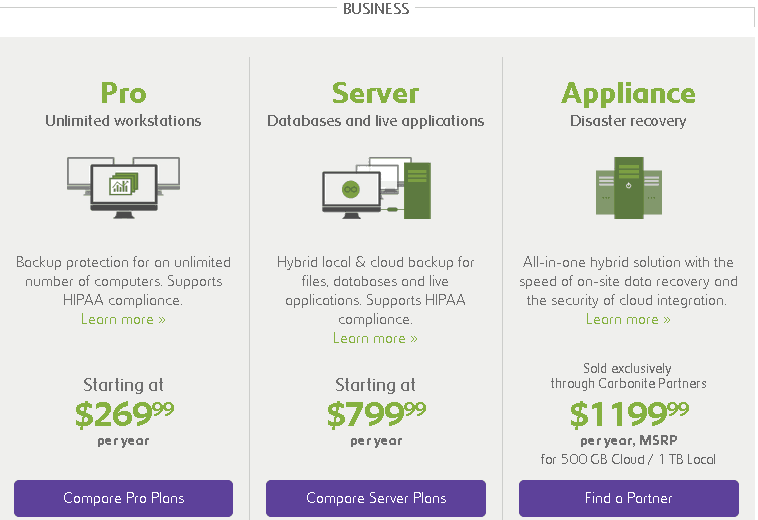The width and height of the screenshot is (758, 520).
Task: Open Compare Server Plans button
Action: pyautogui.click(x=376, y=498)
